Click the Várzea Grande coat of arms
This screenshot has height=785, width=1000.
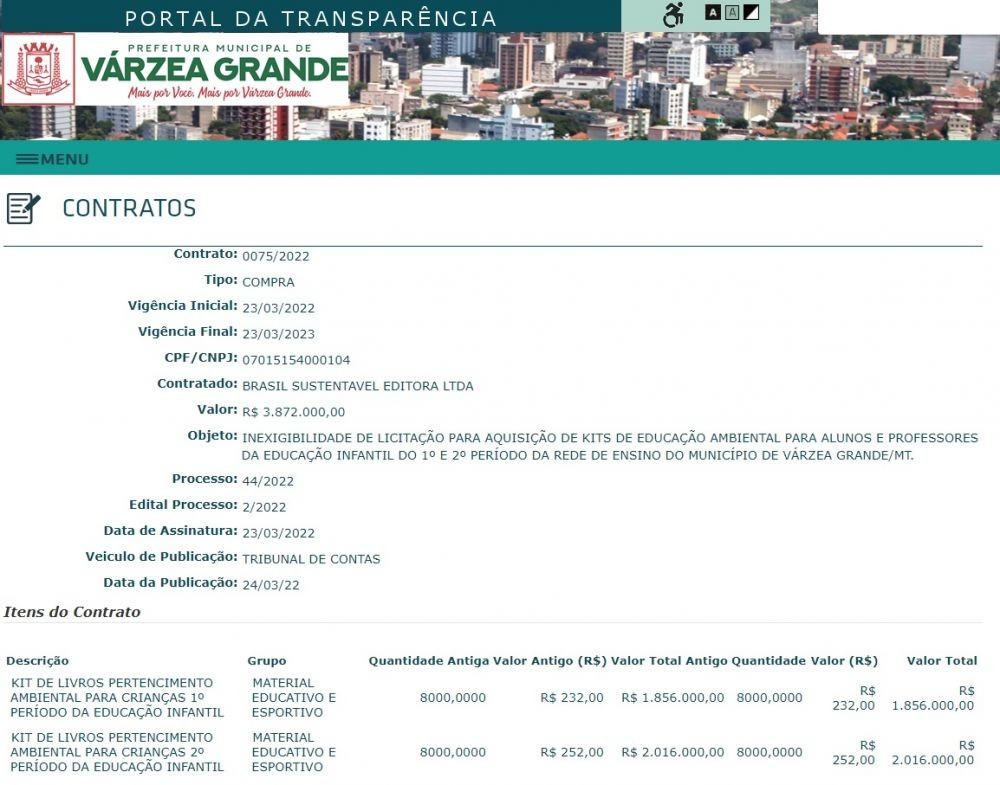pyautogui.click(x=39, y=69)
